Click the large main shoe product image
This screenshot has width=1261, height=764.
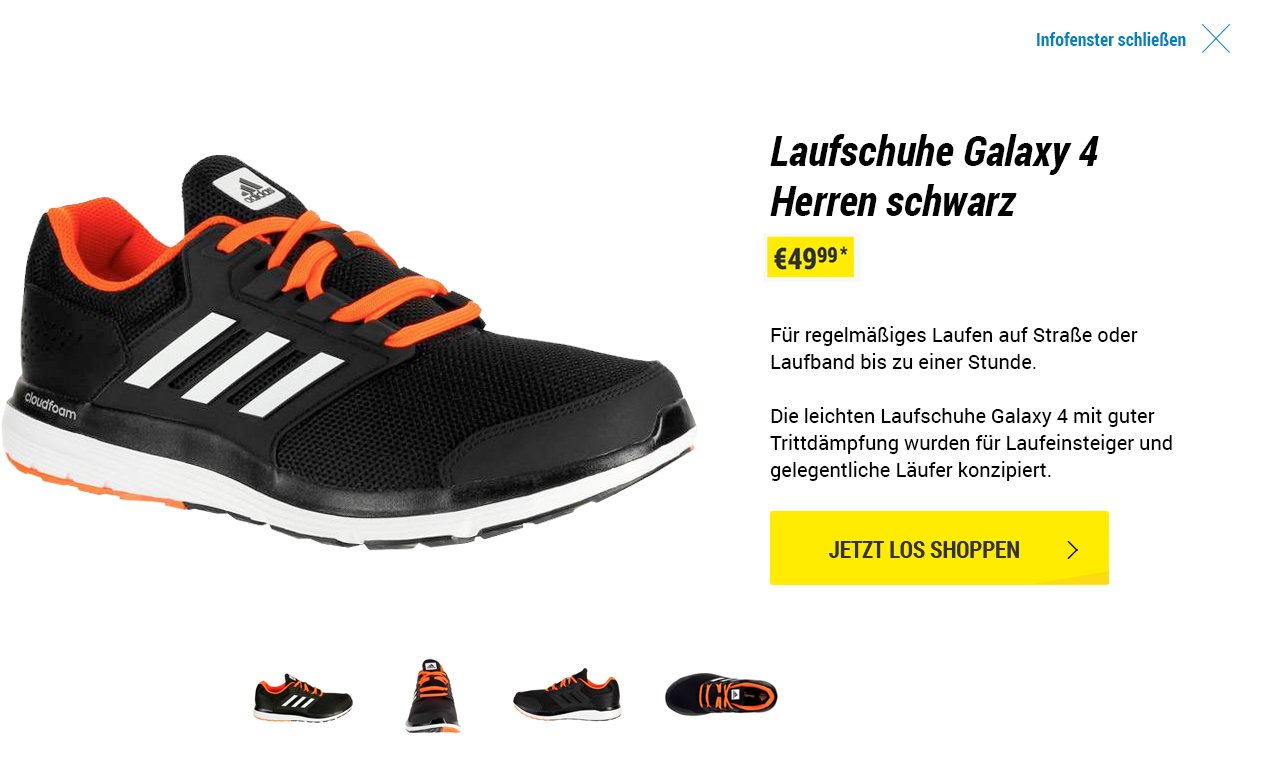[348, 350]
